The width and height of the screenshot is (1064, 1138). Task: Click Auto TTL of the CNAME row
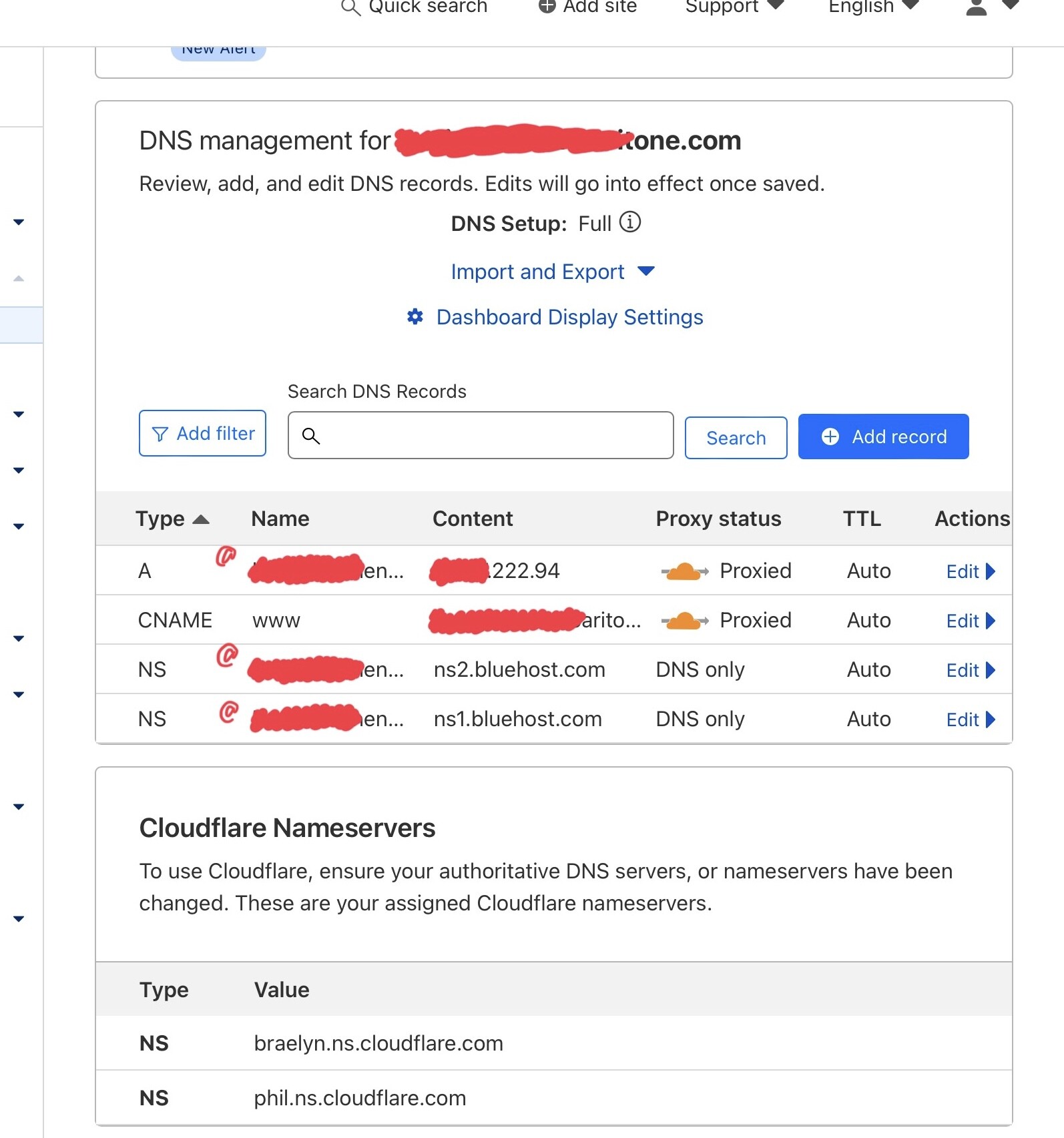868,620
